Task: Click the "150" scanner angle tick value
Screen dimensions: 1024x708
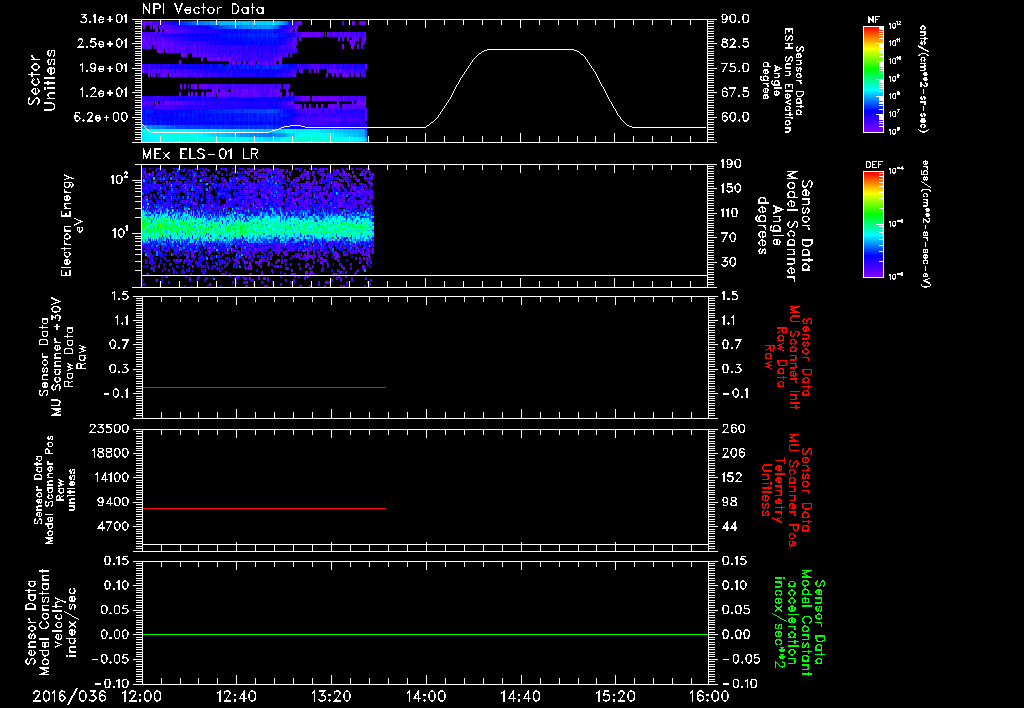Action: point(731,188)
